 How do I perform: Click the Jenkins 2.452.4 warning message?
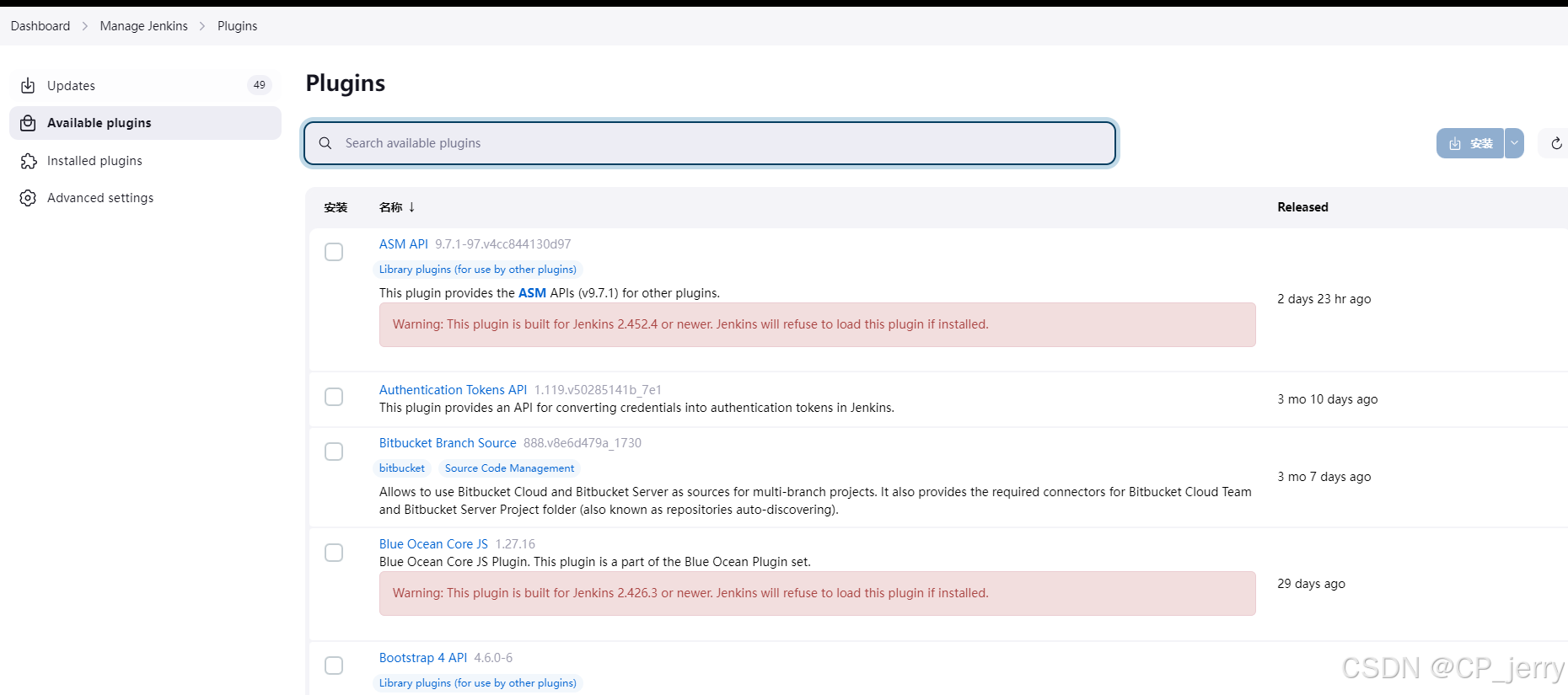pos(818,324)
